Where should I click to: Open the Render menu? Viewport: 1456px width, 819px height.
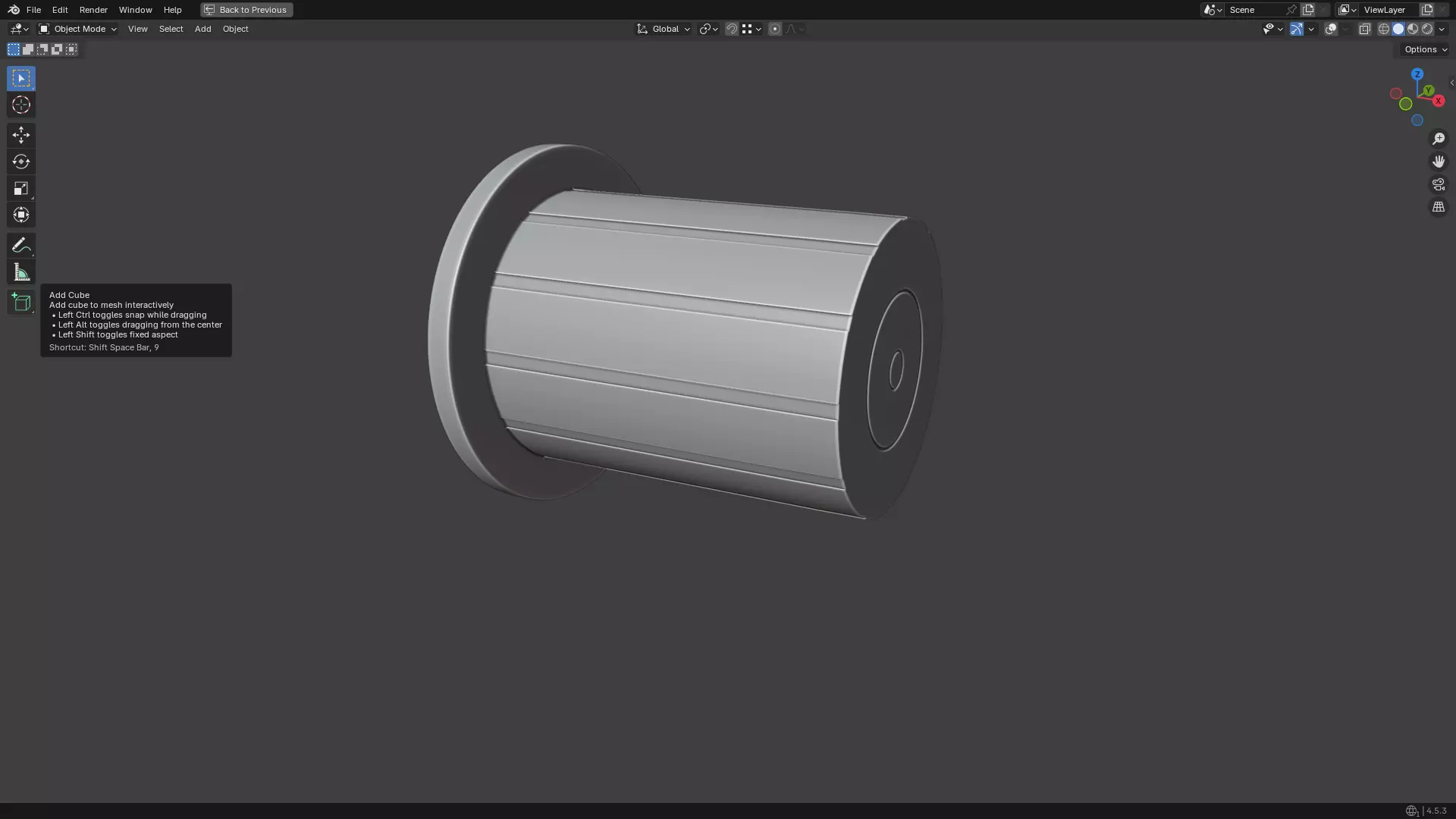(x=93, y=10)
